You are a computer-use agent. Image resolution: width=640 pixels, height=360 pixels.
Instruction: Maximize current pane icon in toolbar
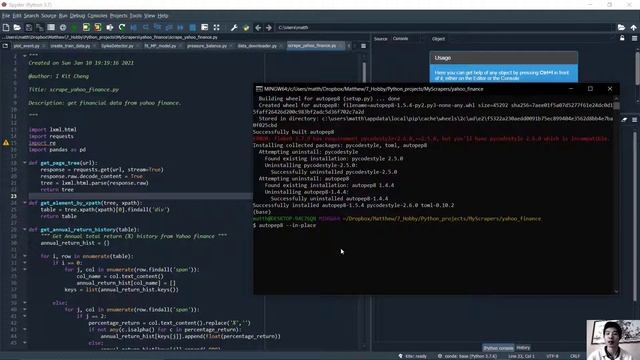click(x=204, y=27)
